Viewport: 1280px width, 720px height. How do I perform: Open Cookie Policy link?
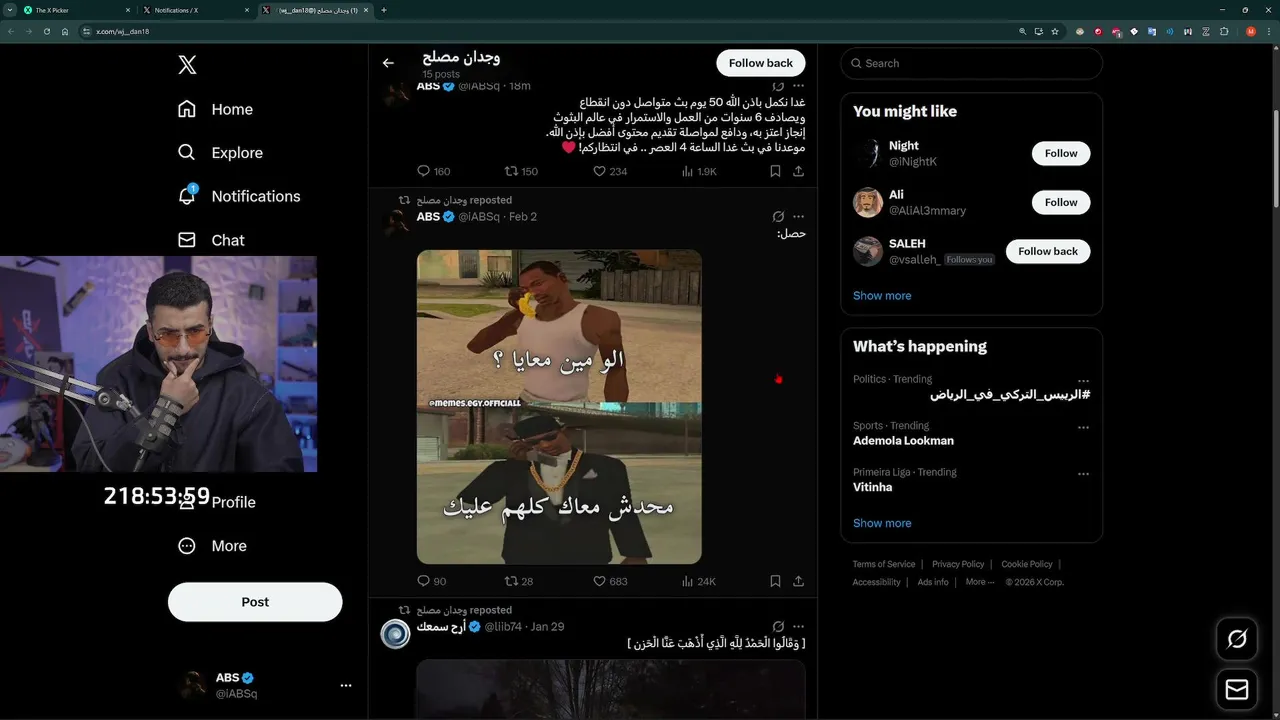click(x=1027, y=564)
